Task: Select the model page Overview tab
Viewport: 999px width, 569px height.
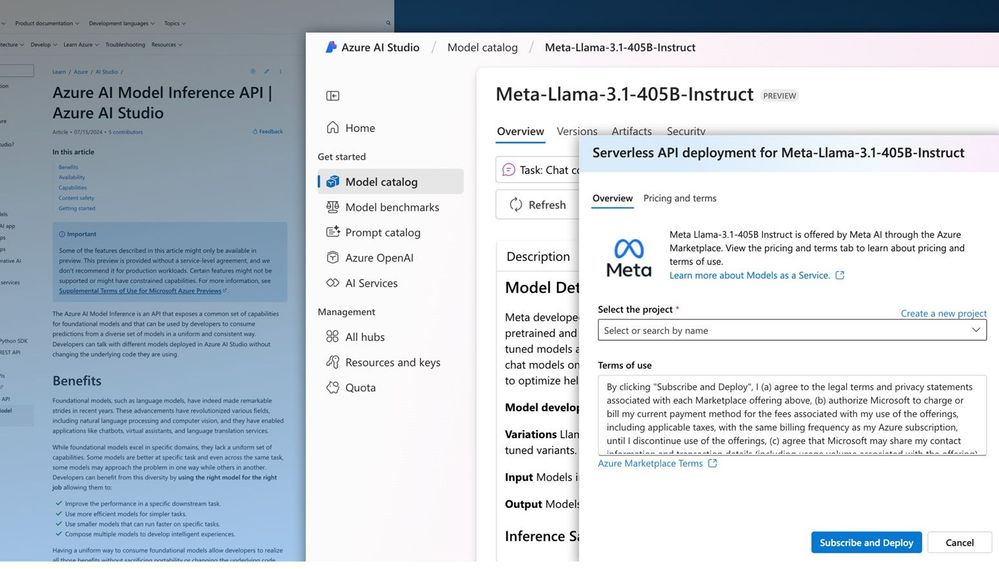Action: point(521,131)
